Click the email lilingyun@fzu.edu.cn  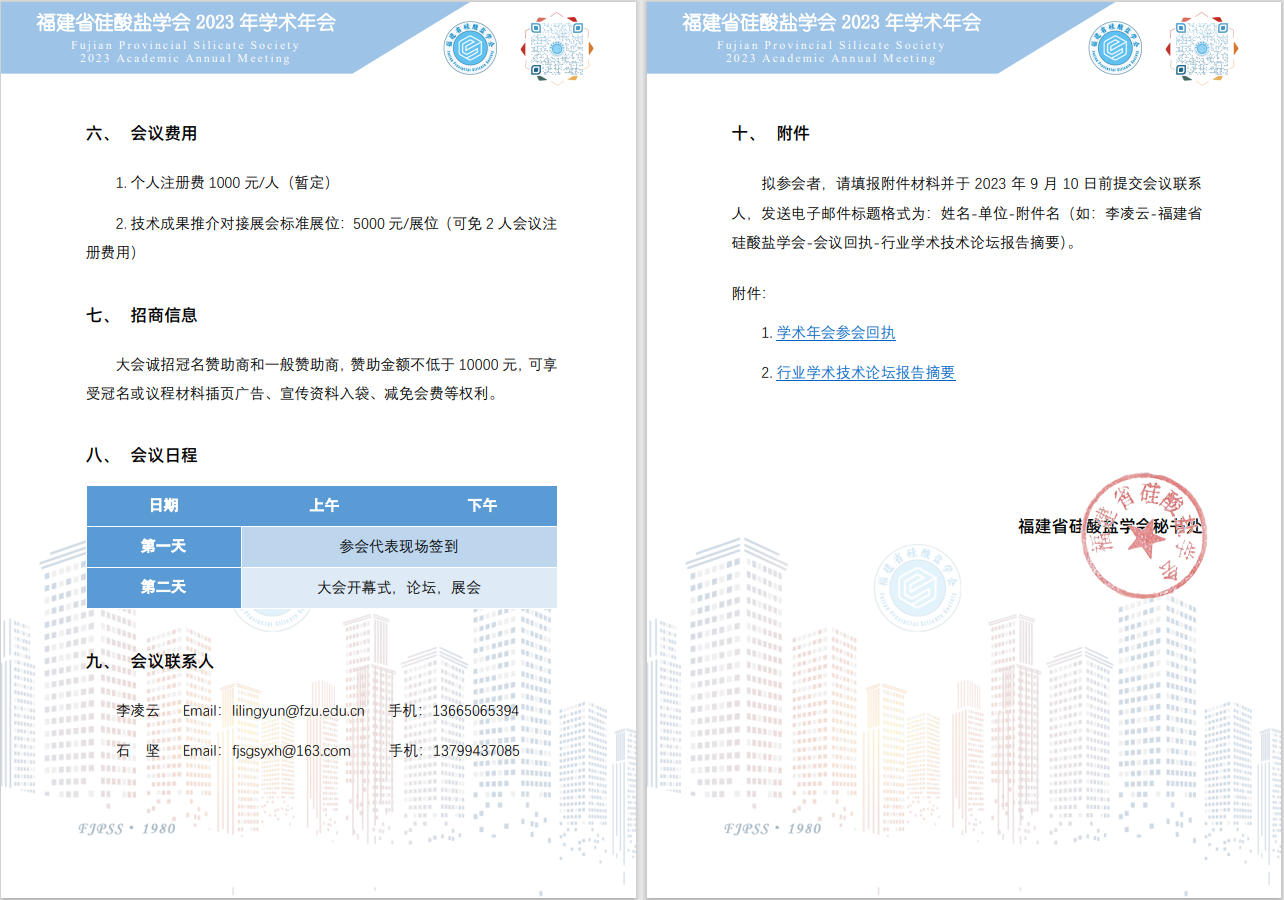(298, 712)
